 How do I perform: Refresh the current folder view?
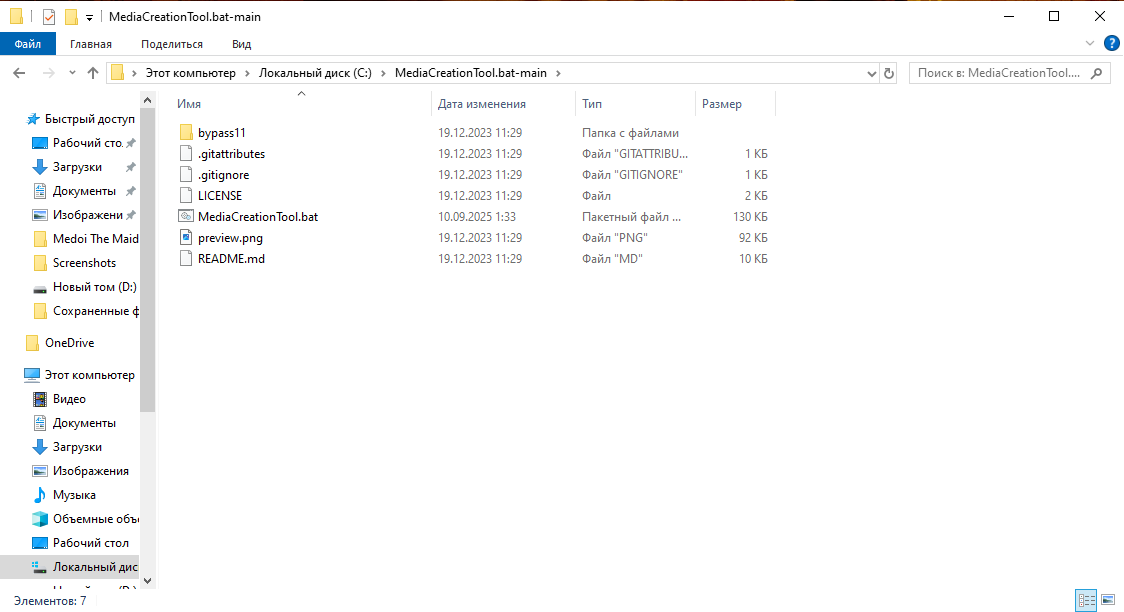(x=889, y=73)
